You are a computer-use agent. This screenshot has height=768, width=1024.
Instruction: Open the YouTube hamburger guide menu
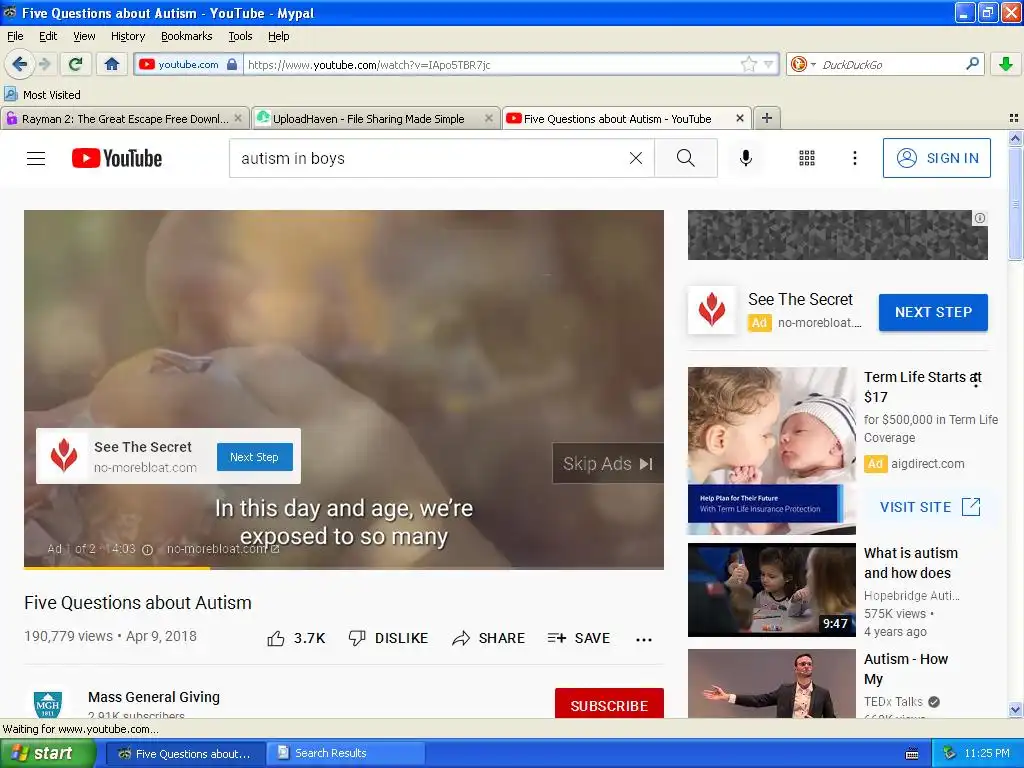(36, 158)
